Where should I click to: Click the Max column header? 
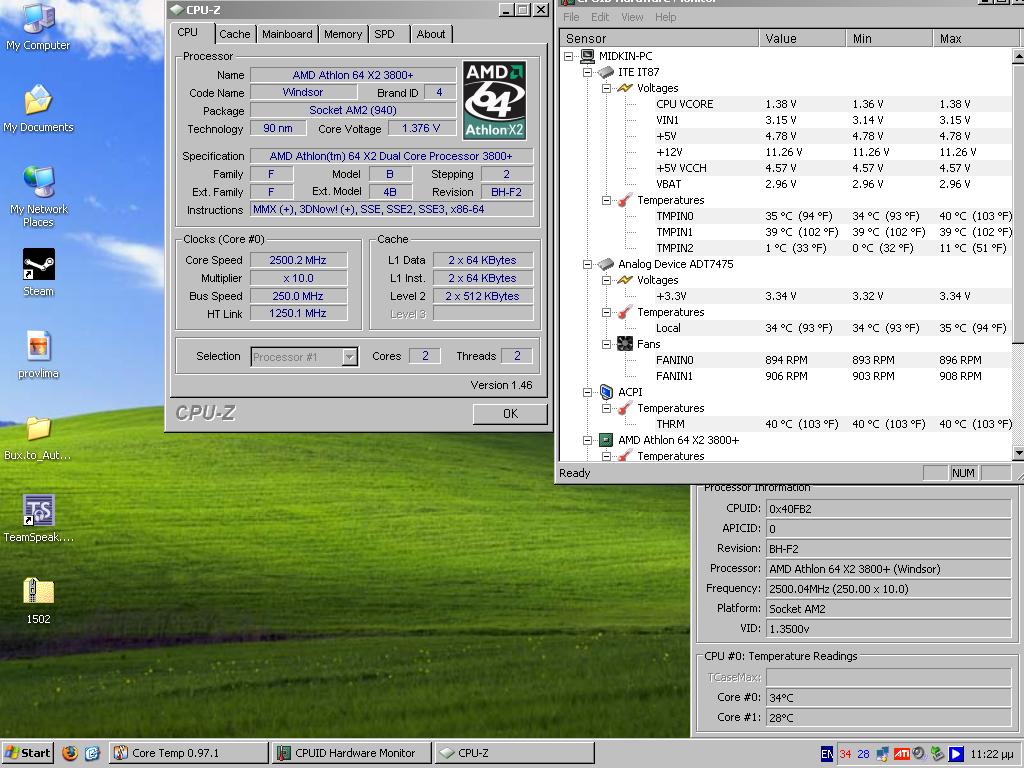[975, 39]
